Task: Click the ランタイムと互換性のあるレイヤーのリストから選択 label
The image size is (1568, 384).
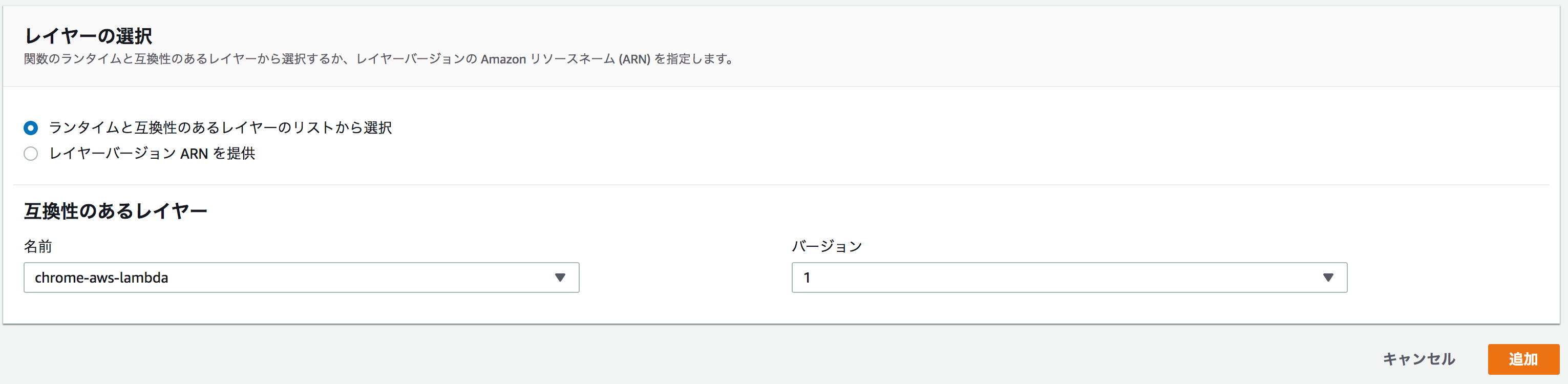Action: coord(219,128)
